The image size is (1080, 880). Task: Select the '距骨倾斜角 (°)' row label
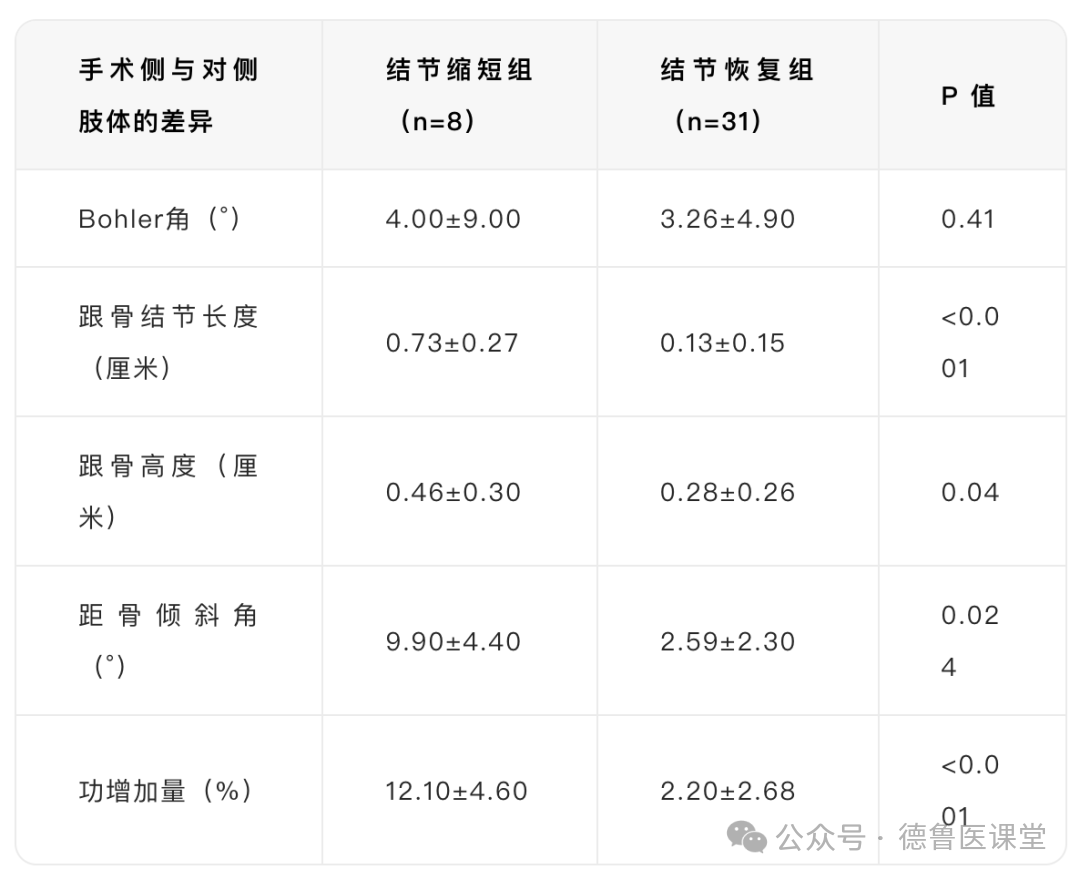point(168,640)
